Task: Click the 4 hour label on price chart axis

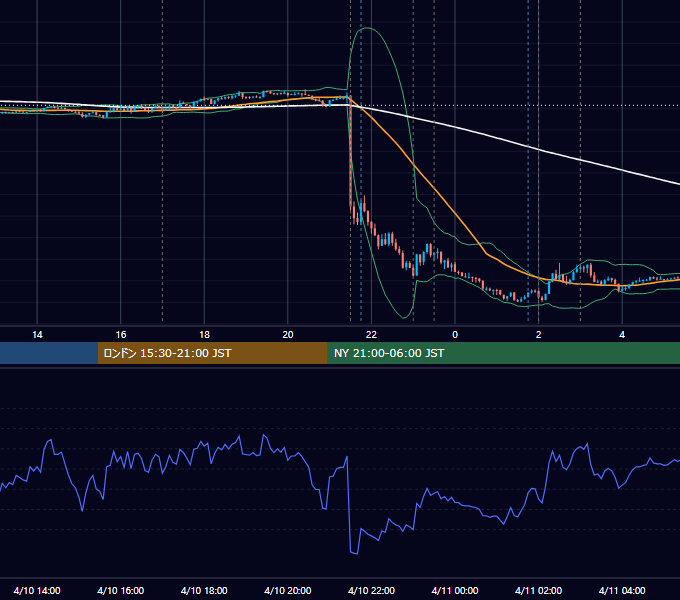Action: pos(622,335)
